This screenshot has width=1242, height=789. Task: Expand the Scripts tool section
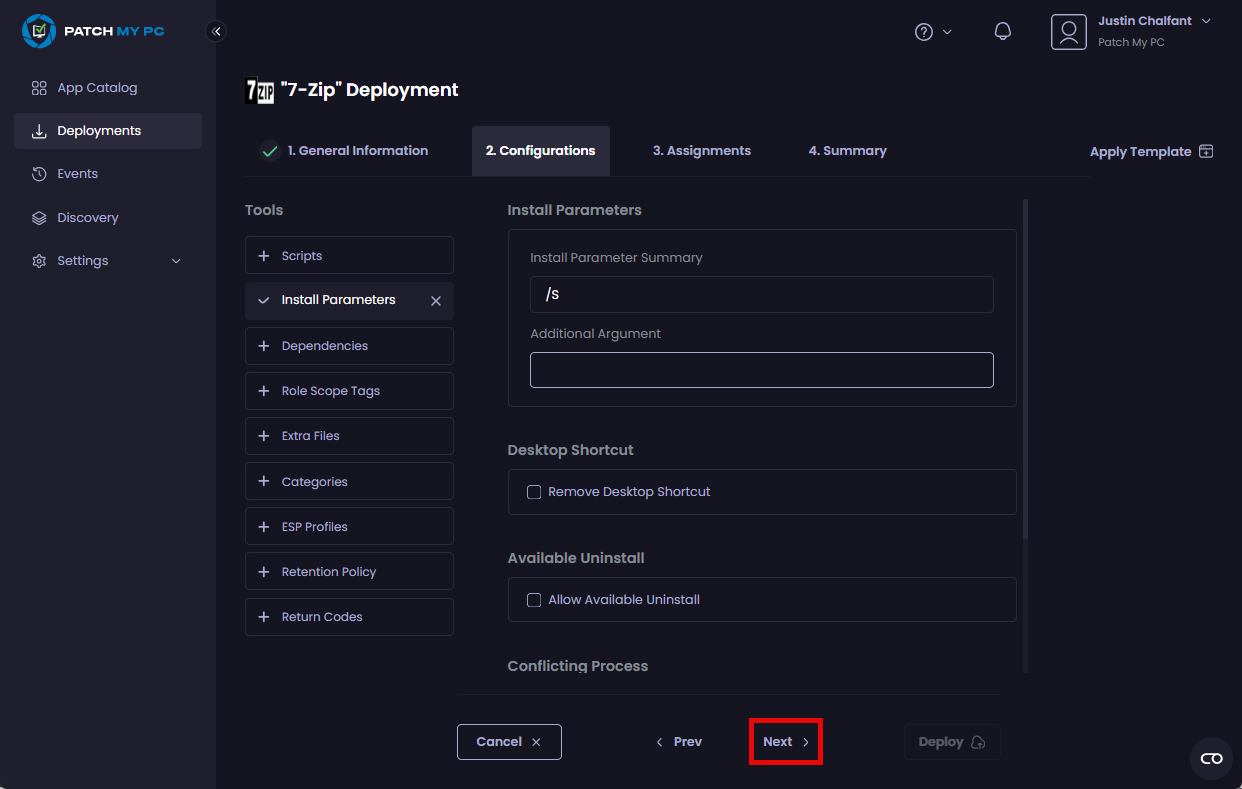pyautogui.click(x=349, y=256)
